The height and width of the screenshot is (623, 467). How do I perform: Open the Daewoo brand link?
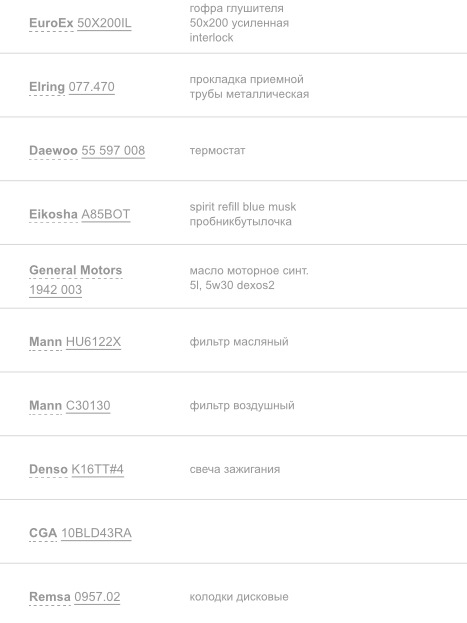53,151
